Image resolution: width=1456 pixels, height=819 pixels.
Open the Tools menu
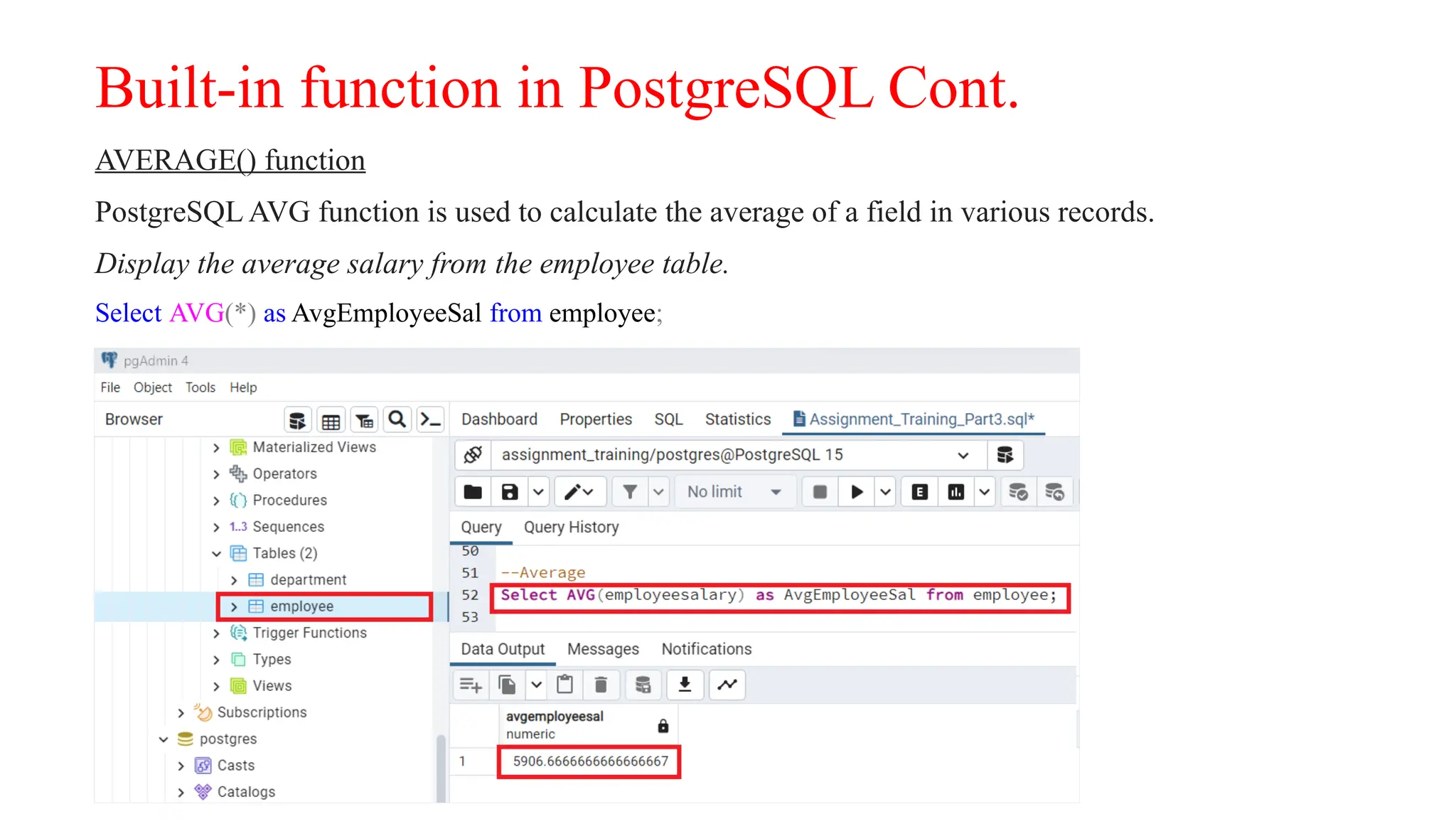coord(200,387)
